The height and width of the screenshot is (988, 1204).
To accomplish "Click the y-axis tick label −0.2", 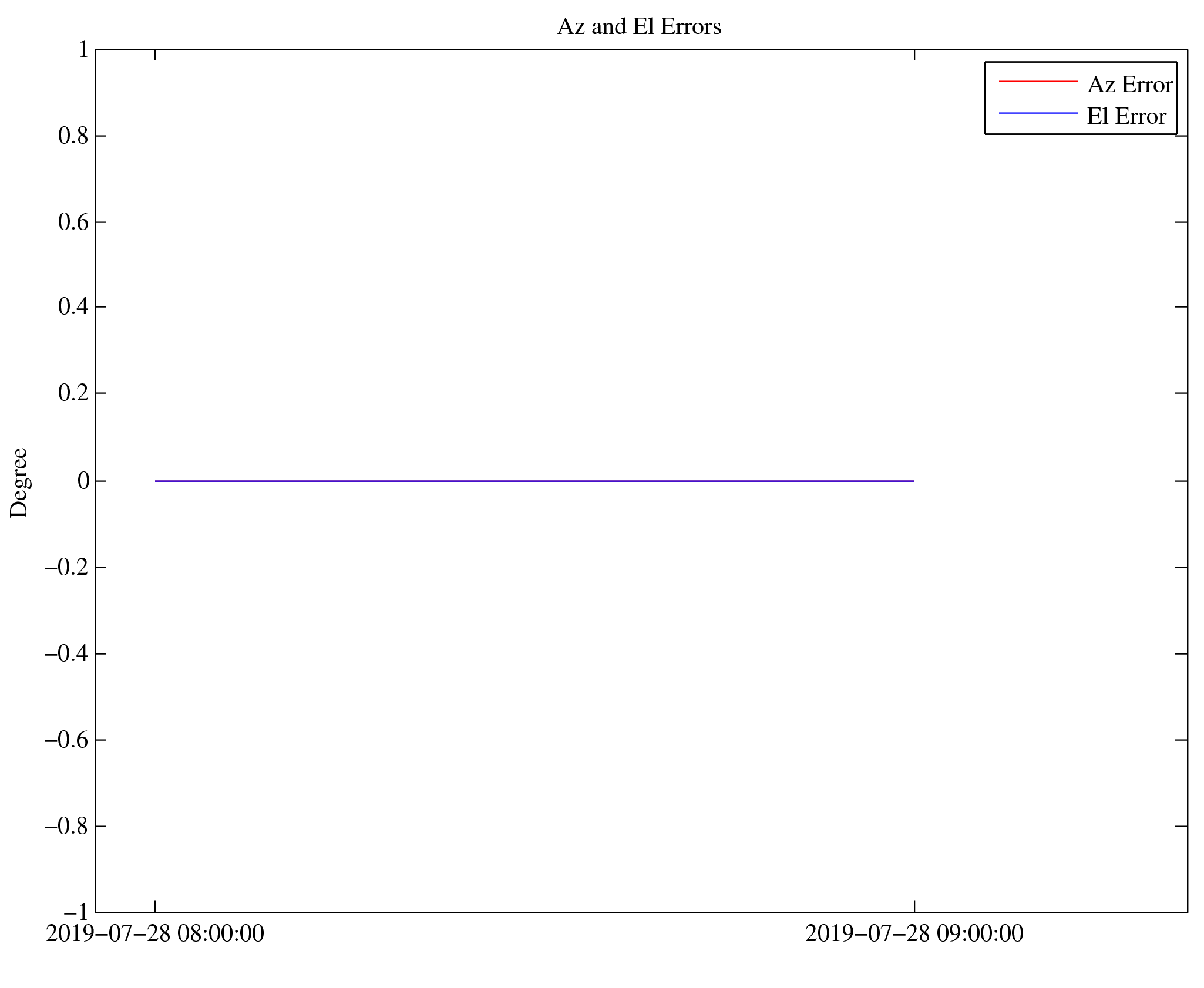I will click(x=66, y=568).
